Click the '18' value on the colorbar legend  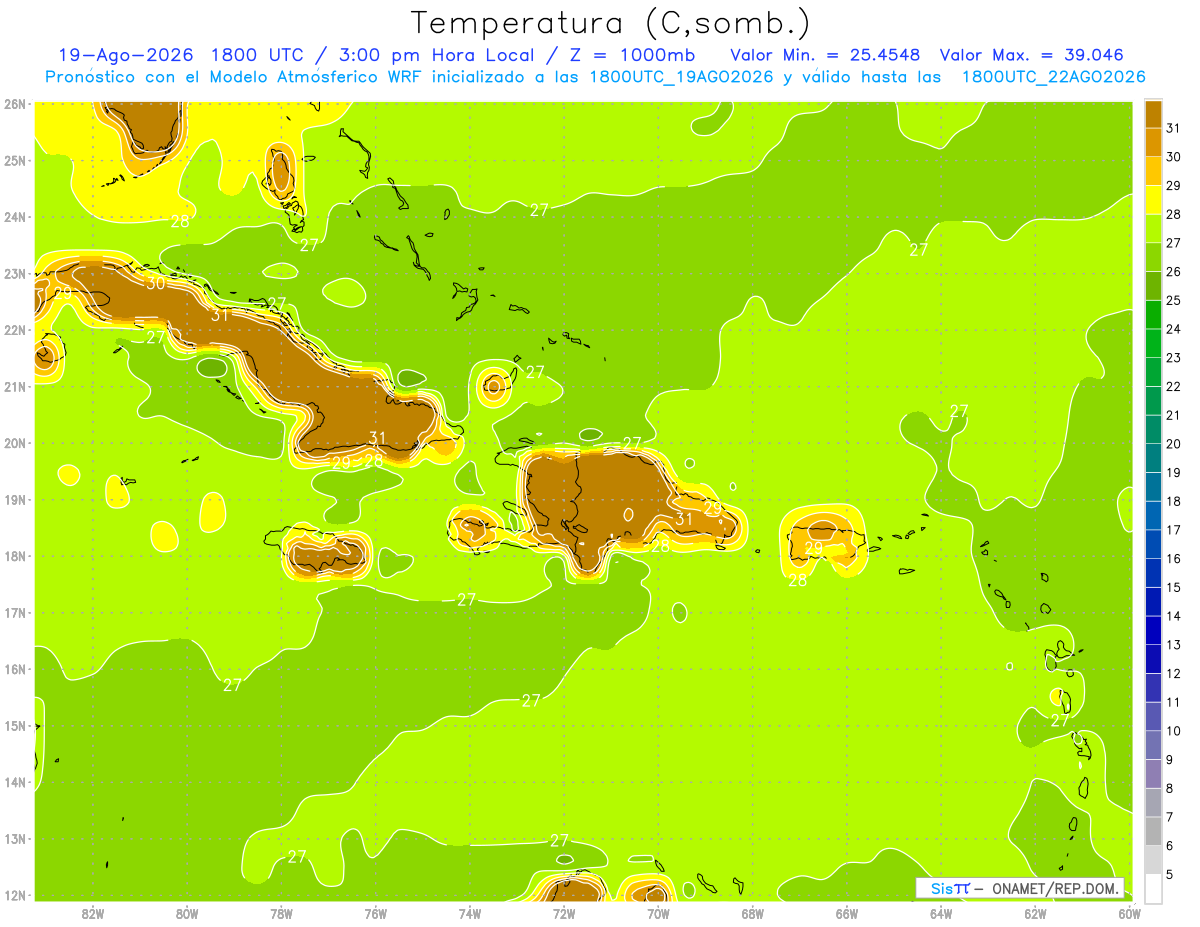1174,501
